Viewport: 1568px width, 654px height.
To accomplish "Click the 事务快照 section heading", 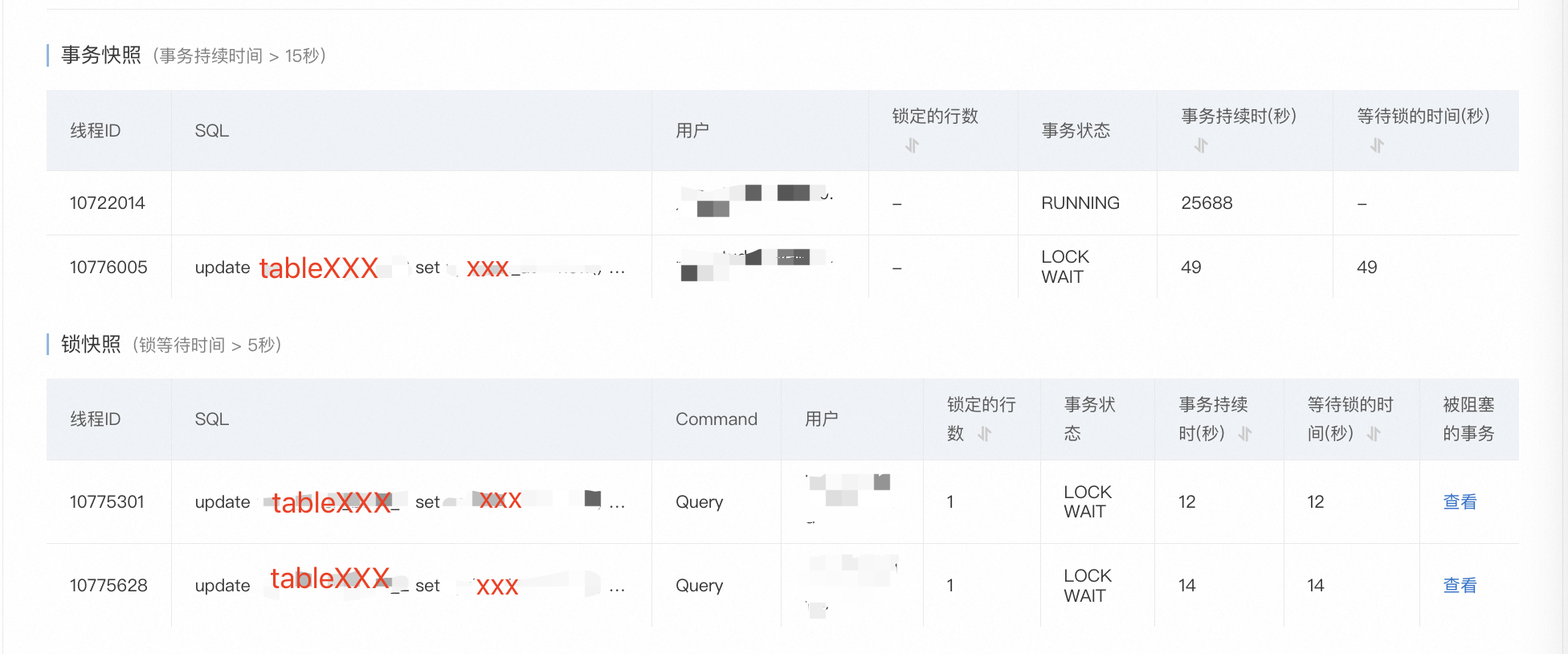I will click(x=101, y=55).
